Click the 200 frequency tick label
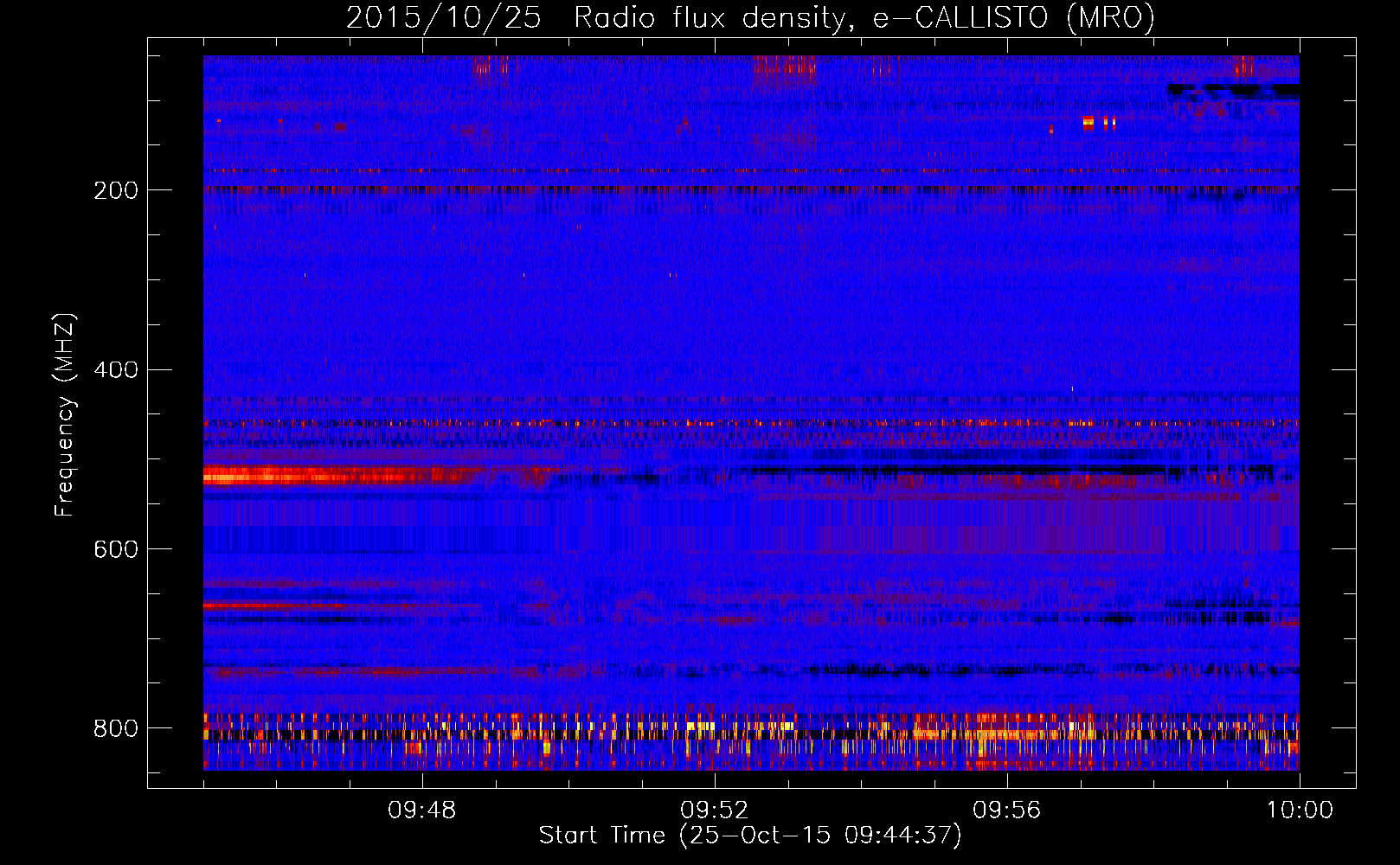The height and width of the screenshot is (865, 1400). [x=116, y=190]
